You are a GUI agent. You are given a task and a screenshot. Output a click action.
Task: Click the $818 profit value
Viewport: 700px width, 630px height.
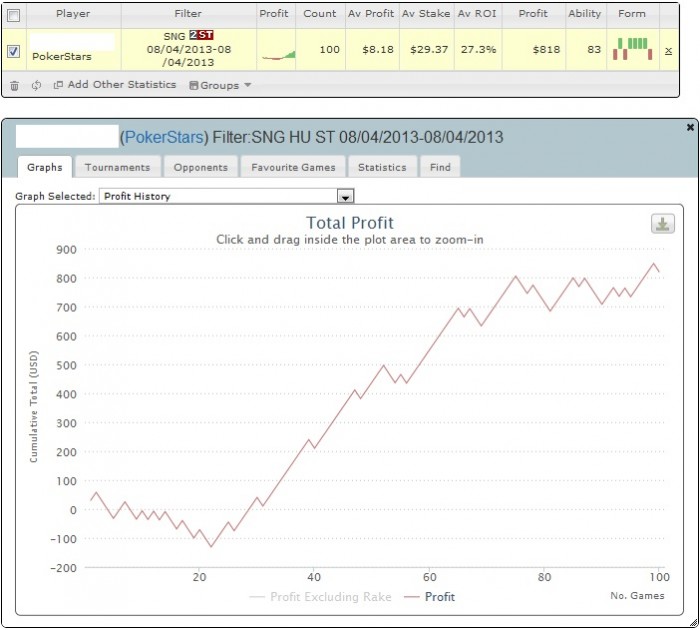(546, 50)
